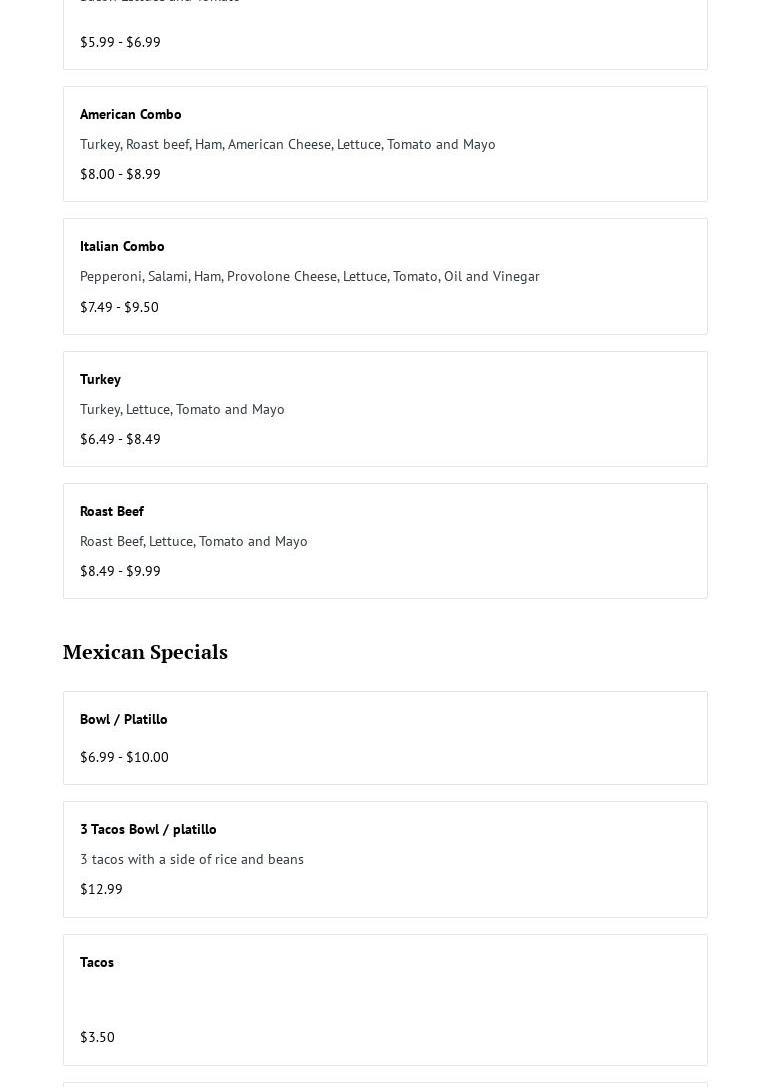The width and height of the screenshot is (770, 1087).
Task: Select the $8.49 - $9.99 price
Action: 120,571
